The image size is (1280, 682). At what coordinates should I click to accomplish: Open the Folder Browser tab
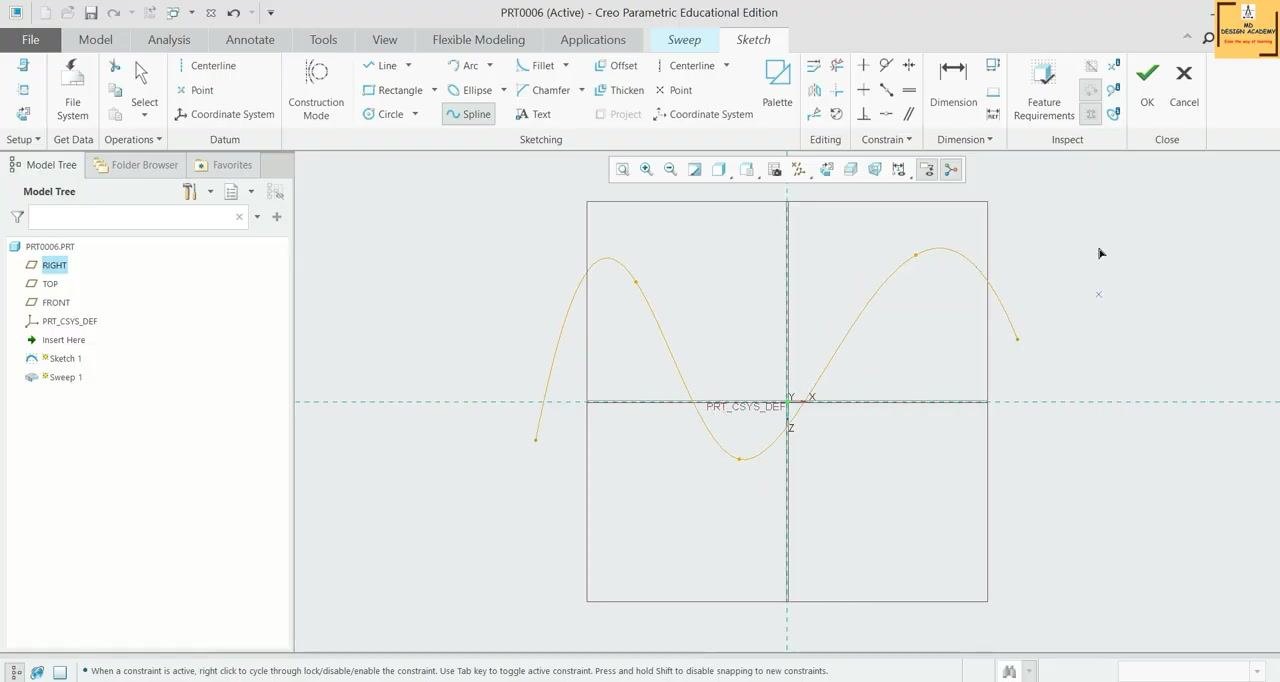[135, 165]
